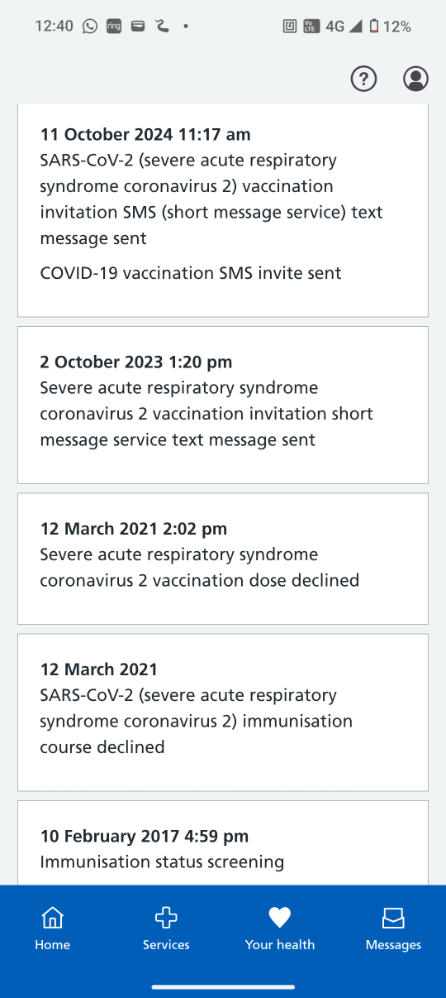The height and width of the screenshot is (998, 446).
Task: Tap the Messages envelope icon
Action: 393,918
